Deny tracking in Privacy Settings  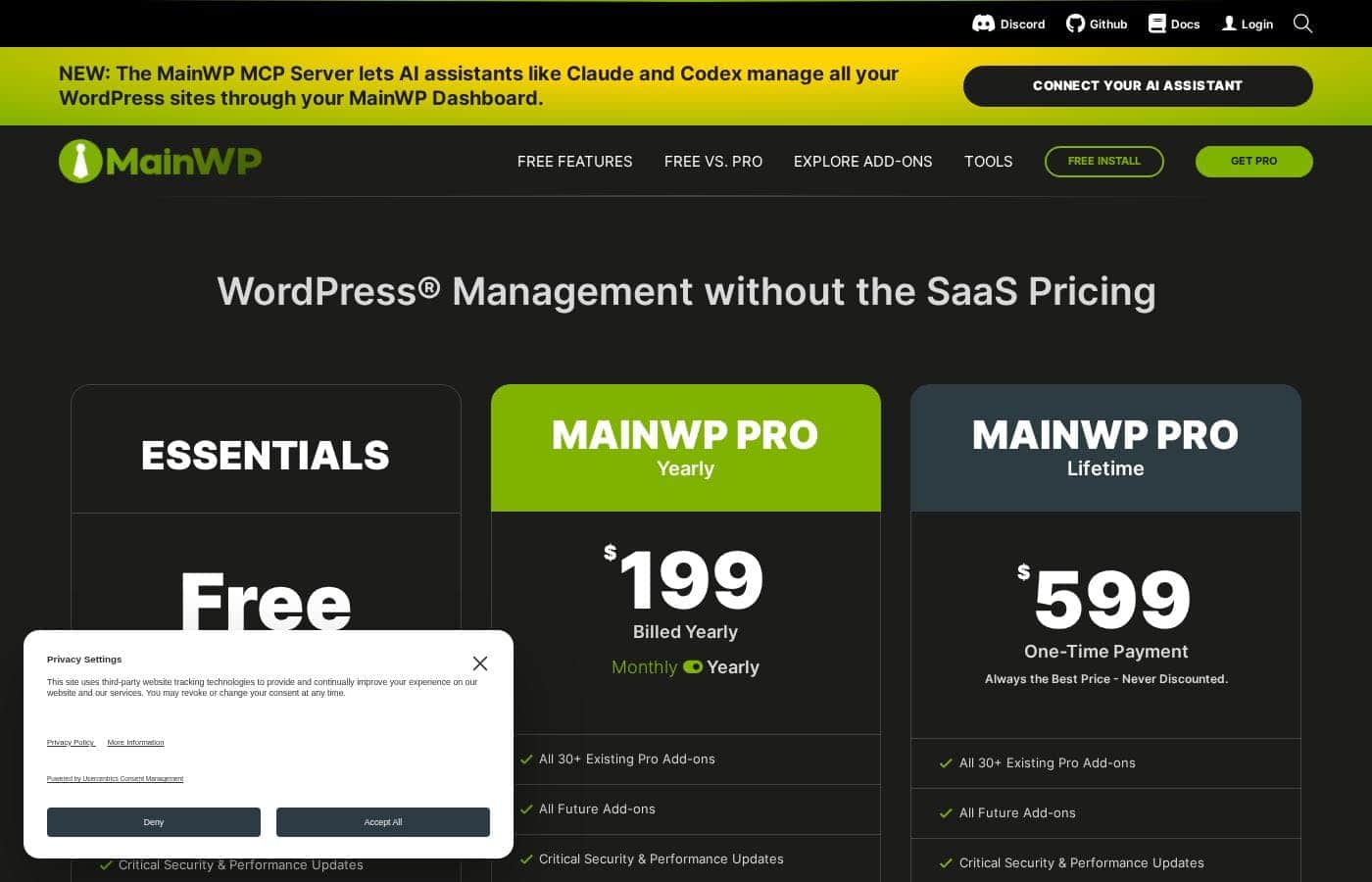point(154,822)
